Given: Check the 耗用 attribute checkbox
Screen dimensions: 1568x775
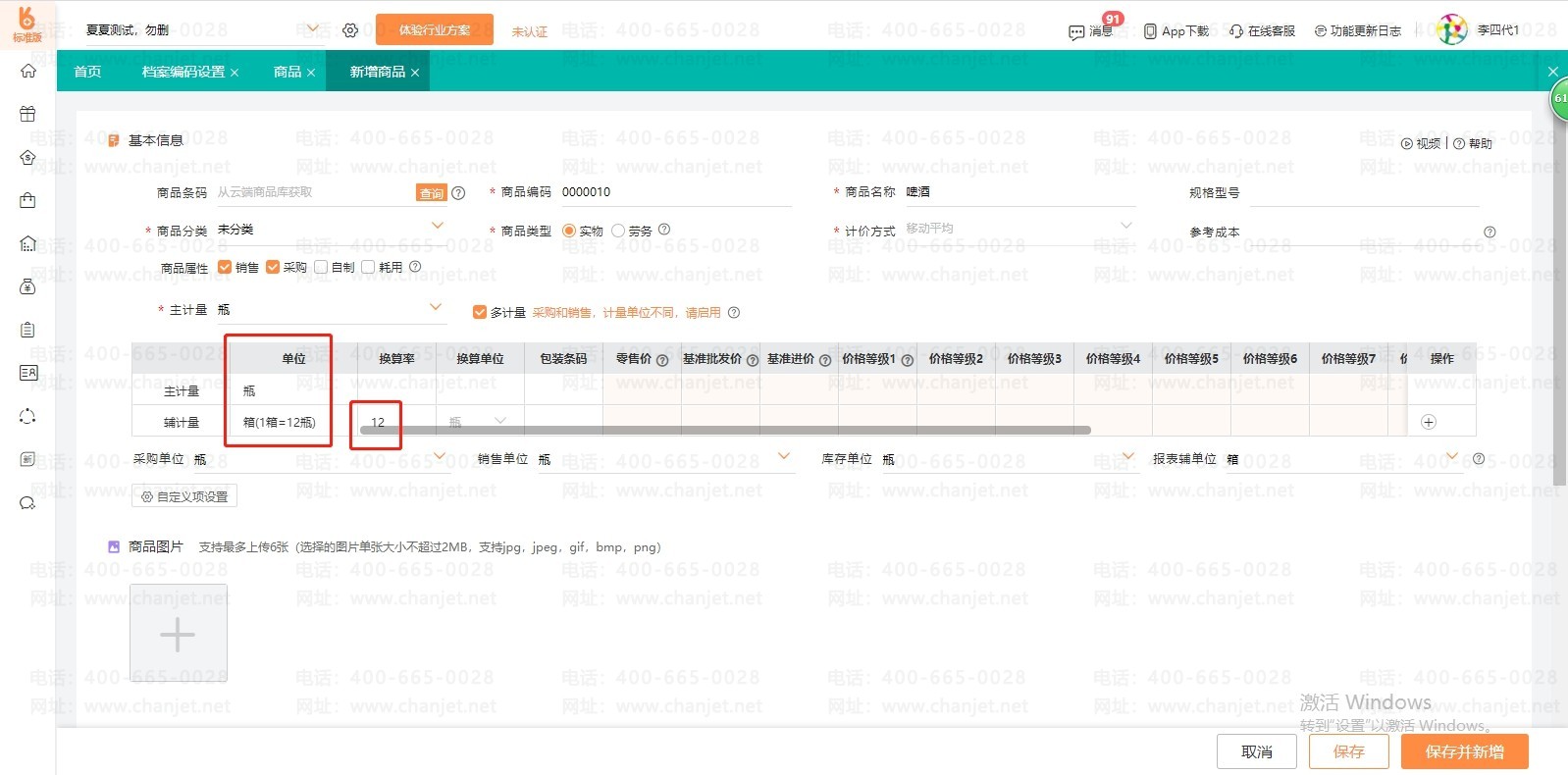Looking at the screenshot, I should click(368, 267).
